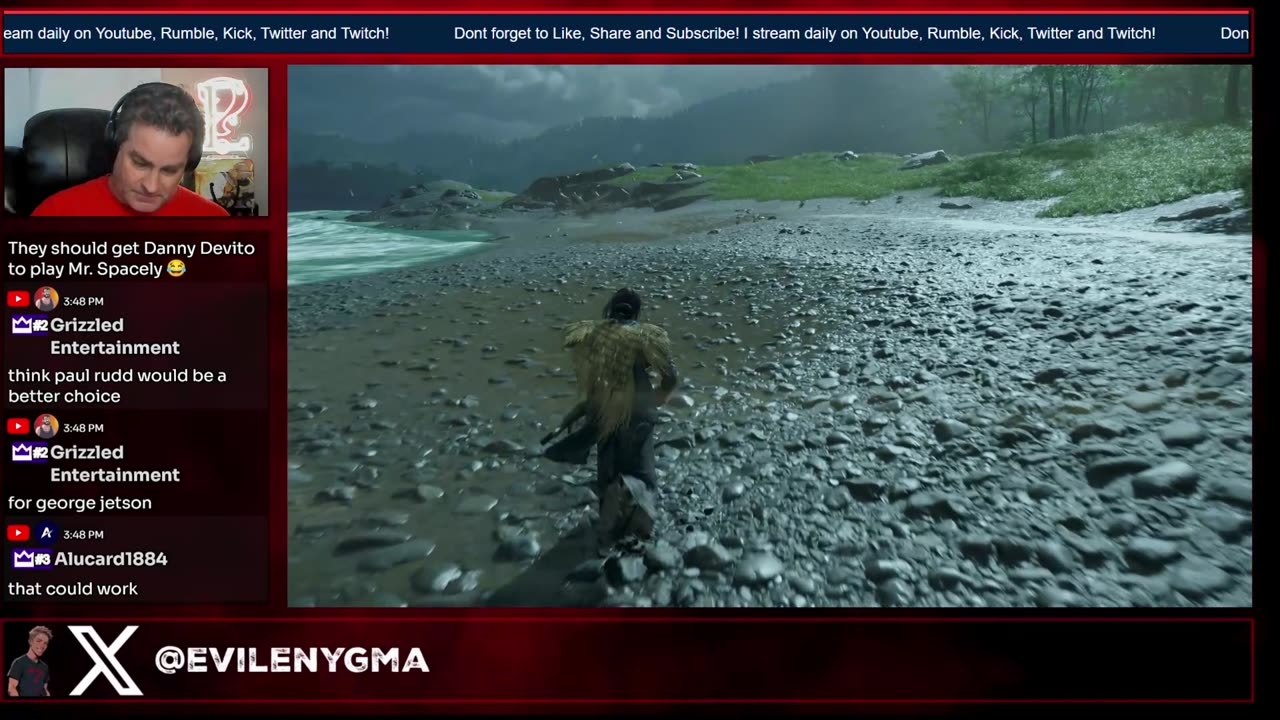Image resolution: width=1280 pixels, height=720 pixels.
Task: Open Alucard1884 username in chat
Action: pyautogui.click(x=111, y=559)
